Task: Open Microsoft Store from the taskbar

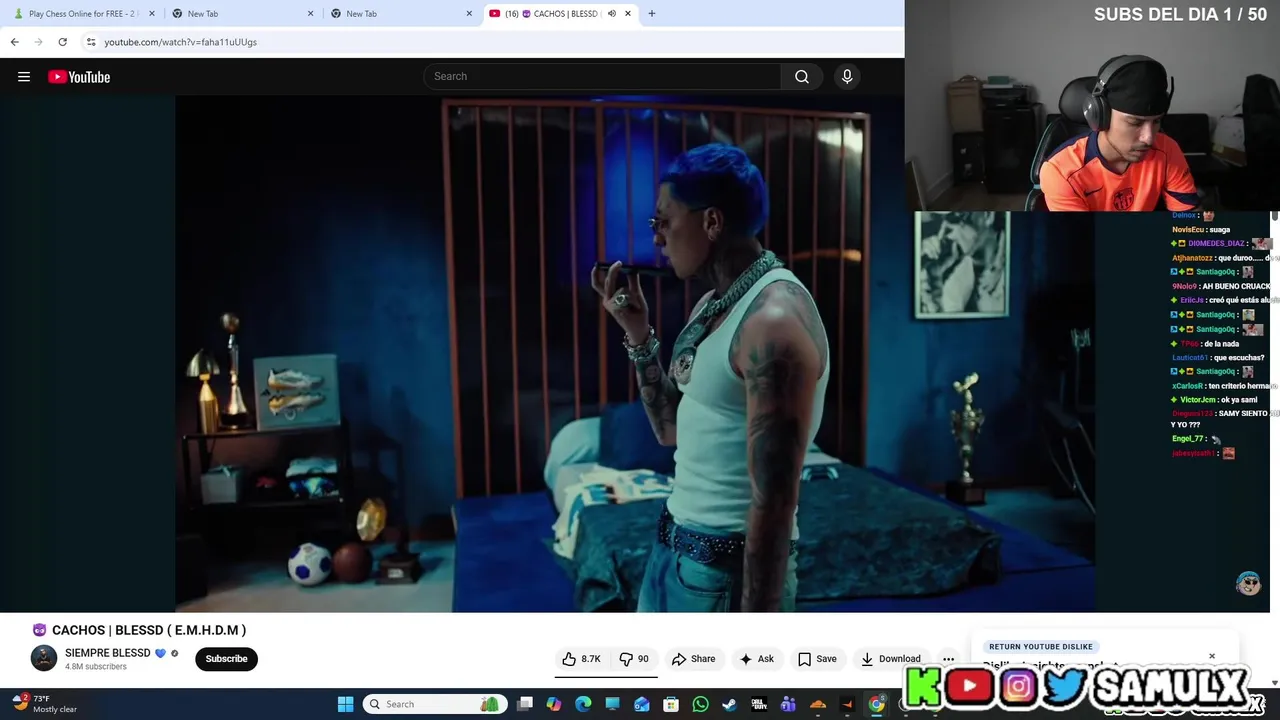Action: [671, 704]
